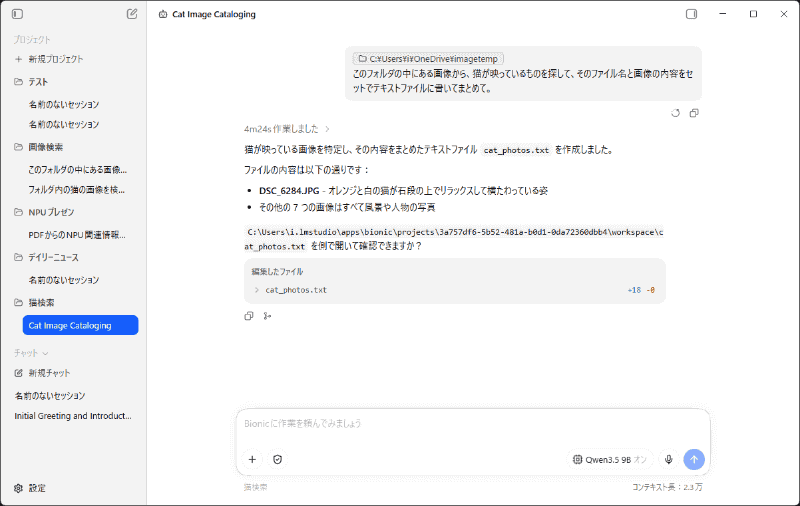Open the 画像検索 project folder

pyautogui.click(x=38, y=147)
